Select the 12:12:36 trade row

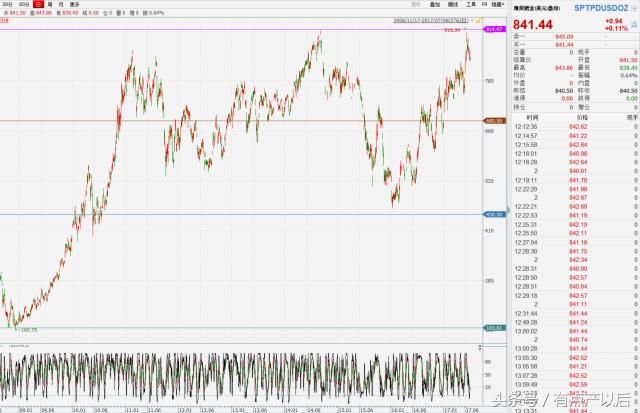point(576,127)
